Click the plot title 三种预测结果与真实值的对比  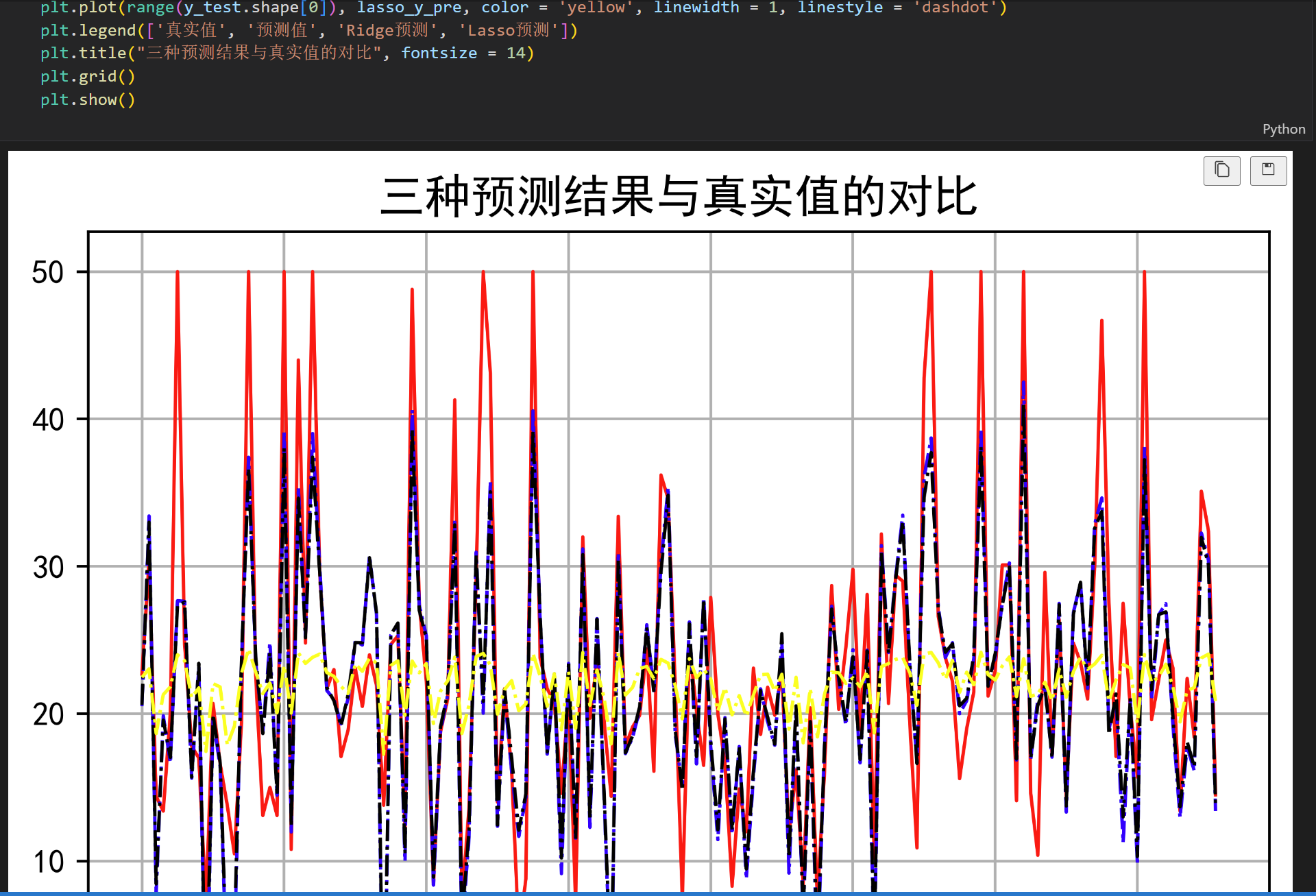pyautogui.click(x=679, y=197)
